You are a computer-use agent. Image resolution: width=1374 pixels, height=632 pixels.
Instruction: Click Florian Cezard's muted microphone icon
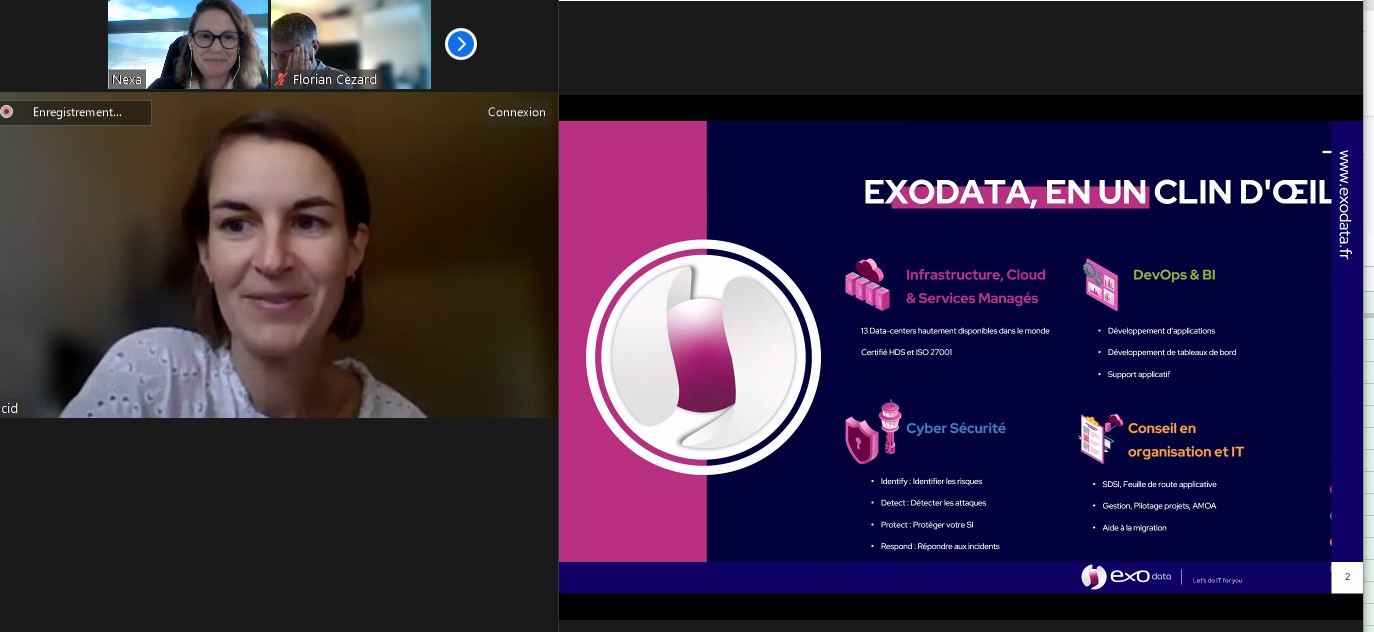coord(282,79)
